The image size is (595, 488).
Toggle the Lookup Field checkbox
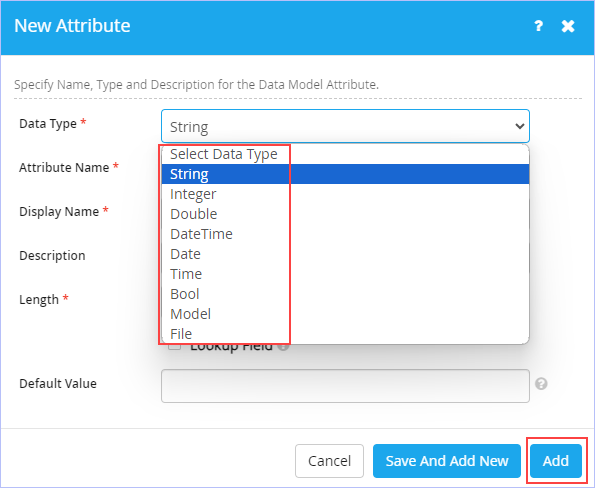coord(175,346)
